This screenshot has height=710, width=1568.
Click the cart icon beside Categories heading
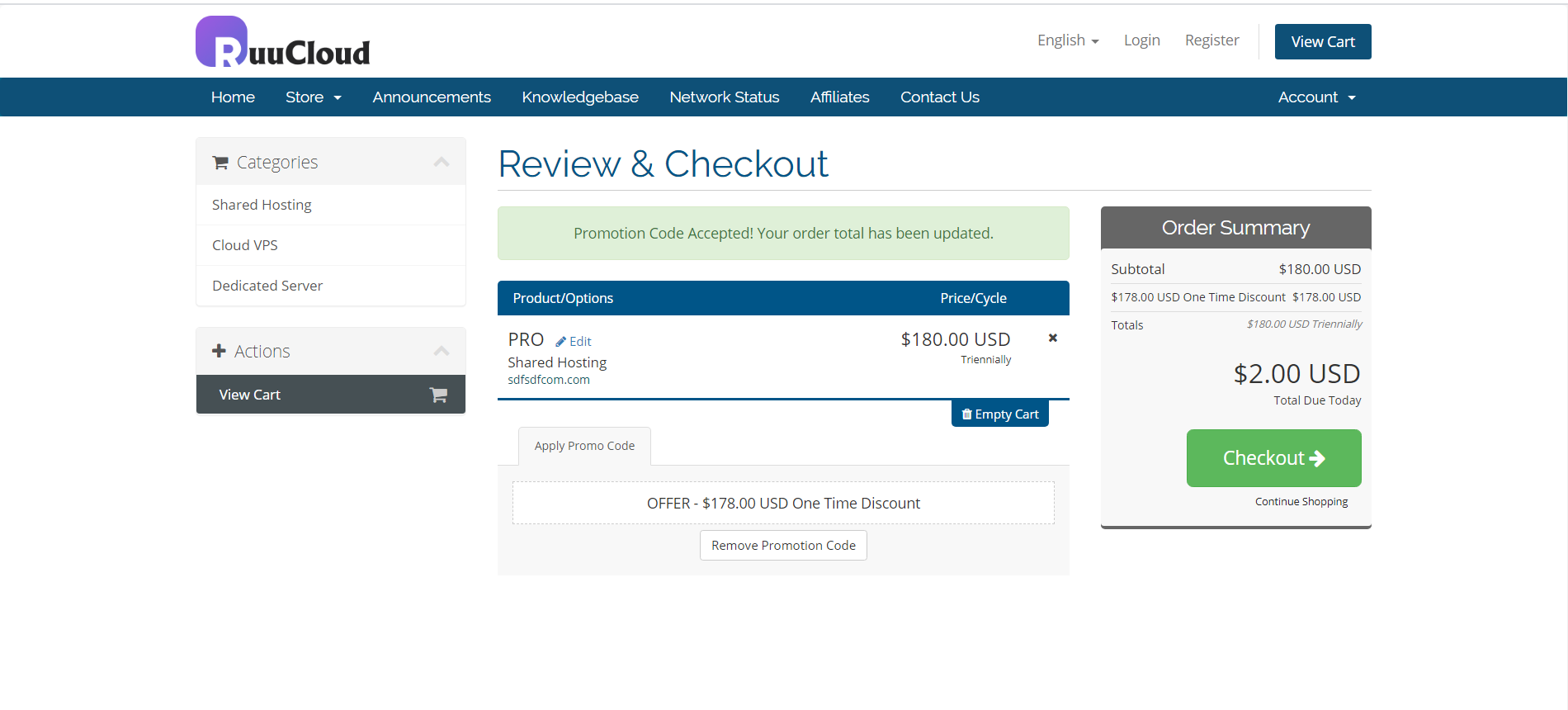tap(220, 163)
